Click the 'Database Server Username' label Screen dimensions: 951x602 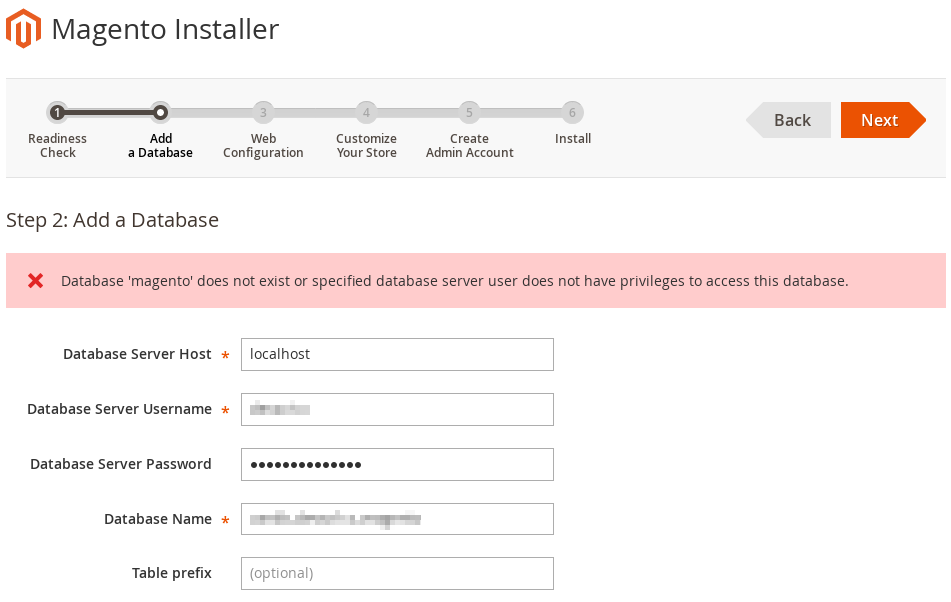pos(119,409)
